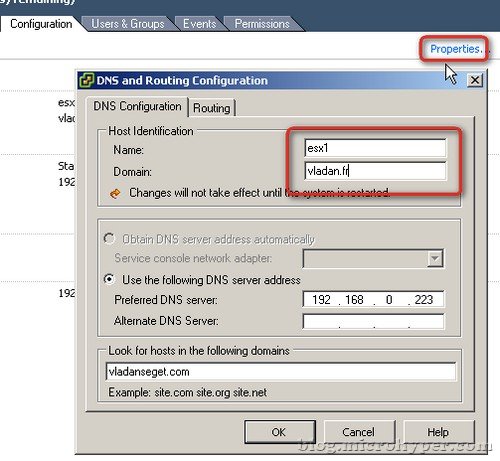Click the Alternate DNS Server field
Screen dimensions: 500x461
[x=373, y=321]
